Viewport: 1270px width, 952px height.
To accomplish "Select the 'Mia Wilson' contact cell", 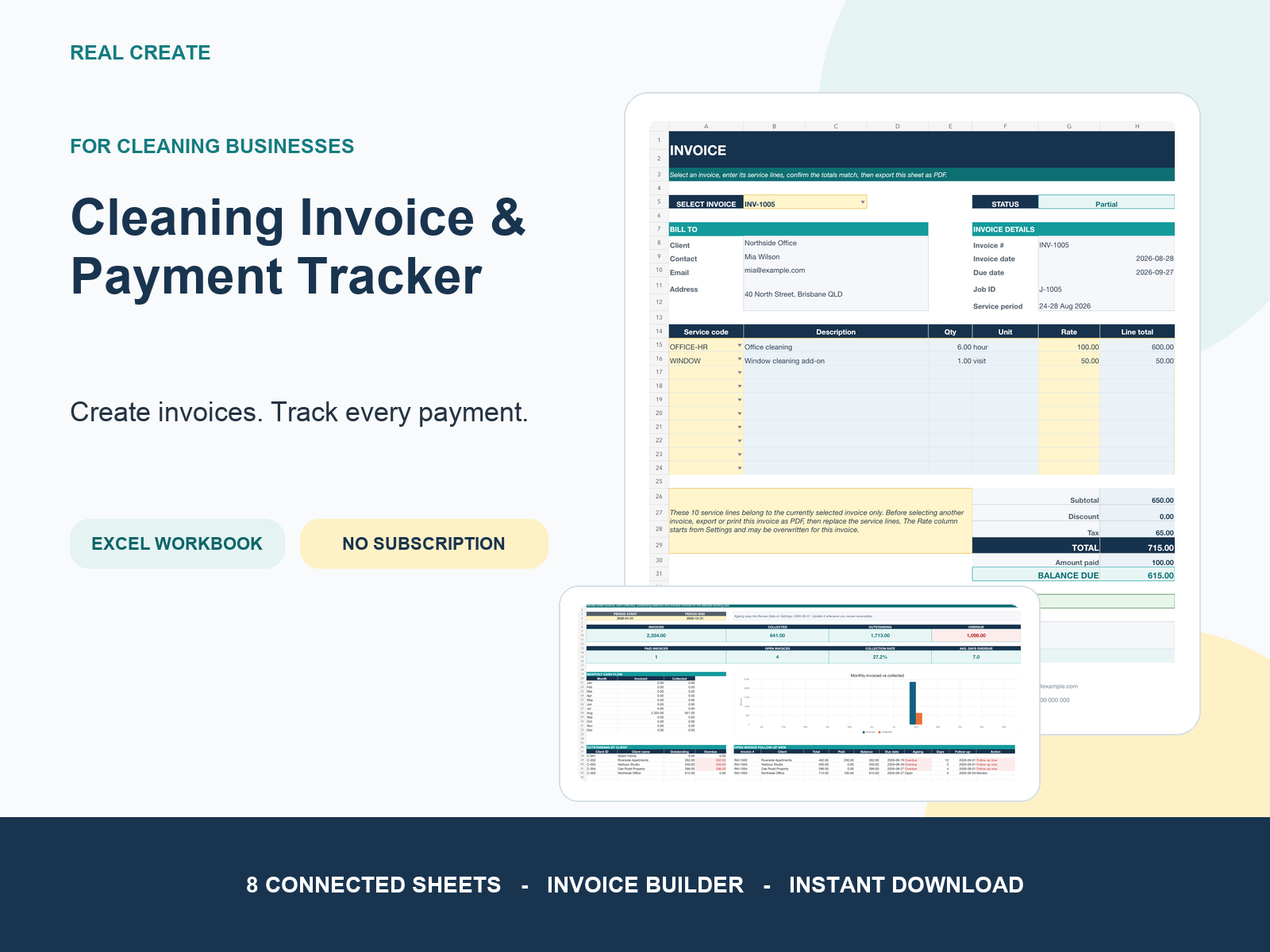I will click(836, 257).
